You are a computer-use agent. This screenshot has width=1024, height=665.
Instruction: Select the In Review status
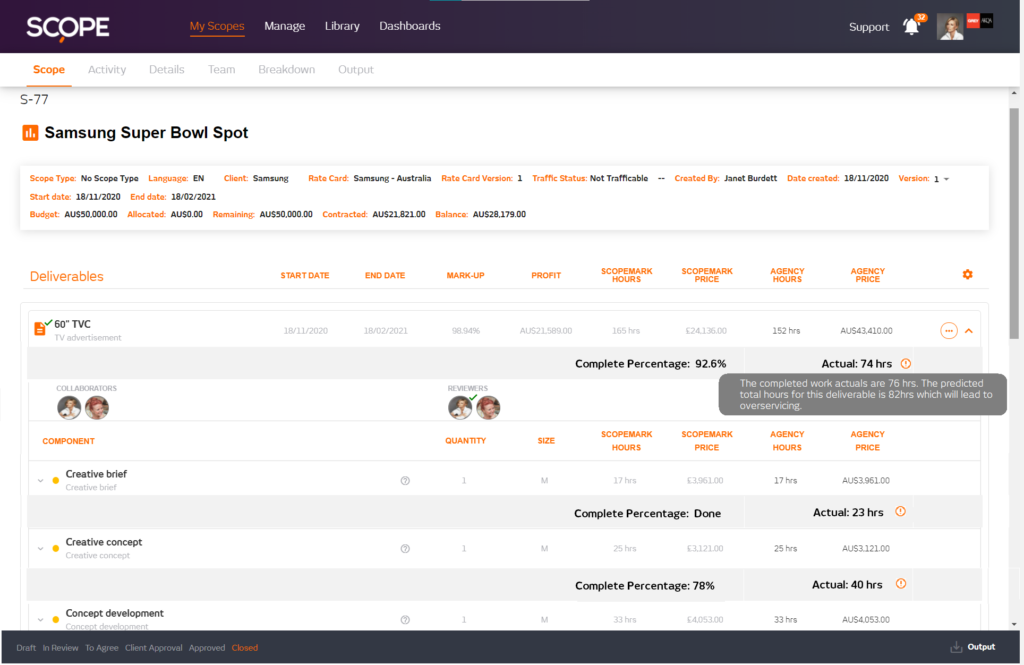tap(60, 648)
